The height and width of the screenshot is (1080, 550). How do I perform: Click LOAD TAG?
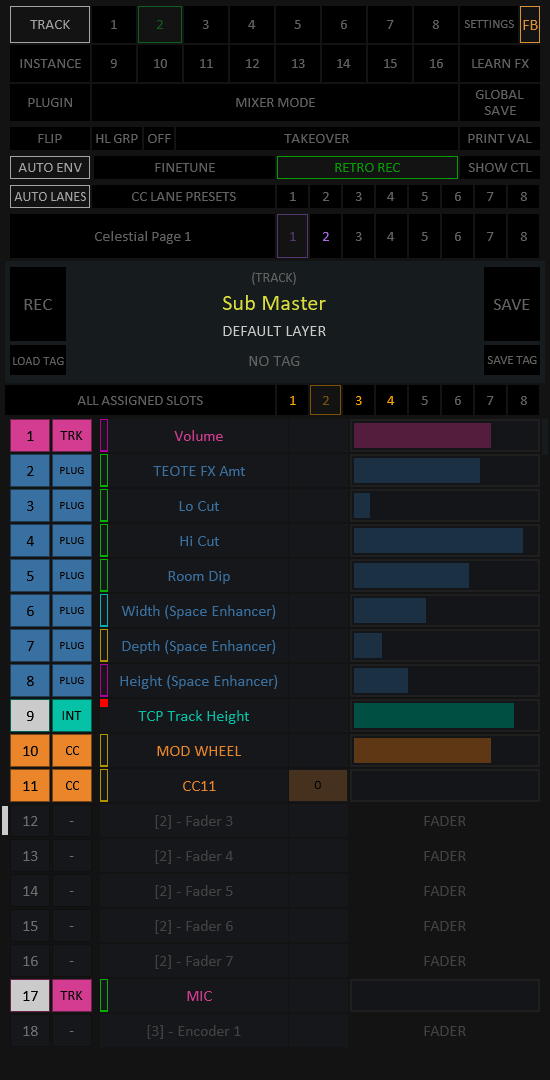pos(38,360)
